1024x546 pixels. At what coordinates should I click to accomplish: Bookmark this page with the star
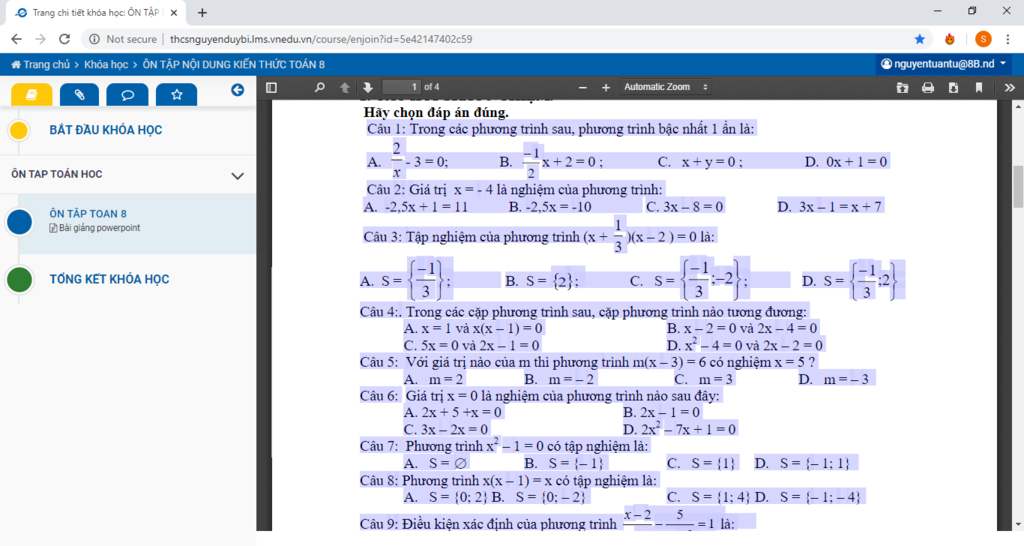tap(920, 39)
